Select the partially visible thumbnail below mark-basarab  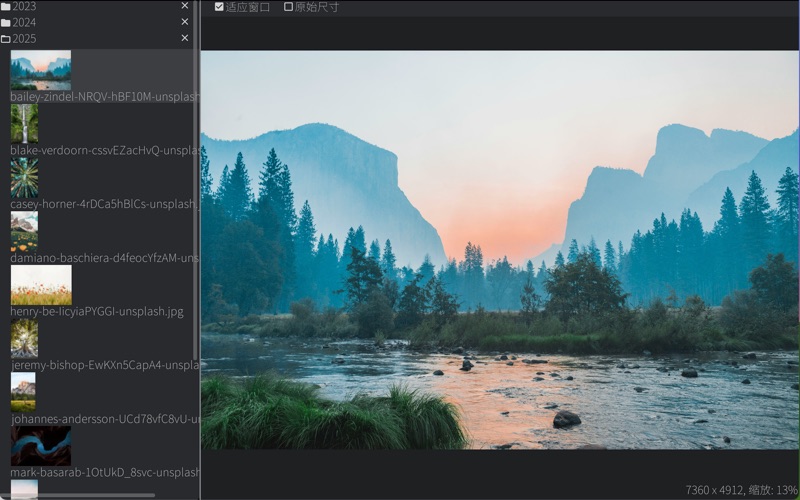tap(24, 489)
